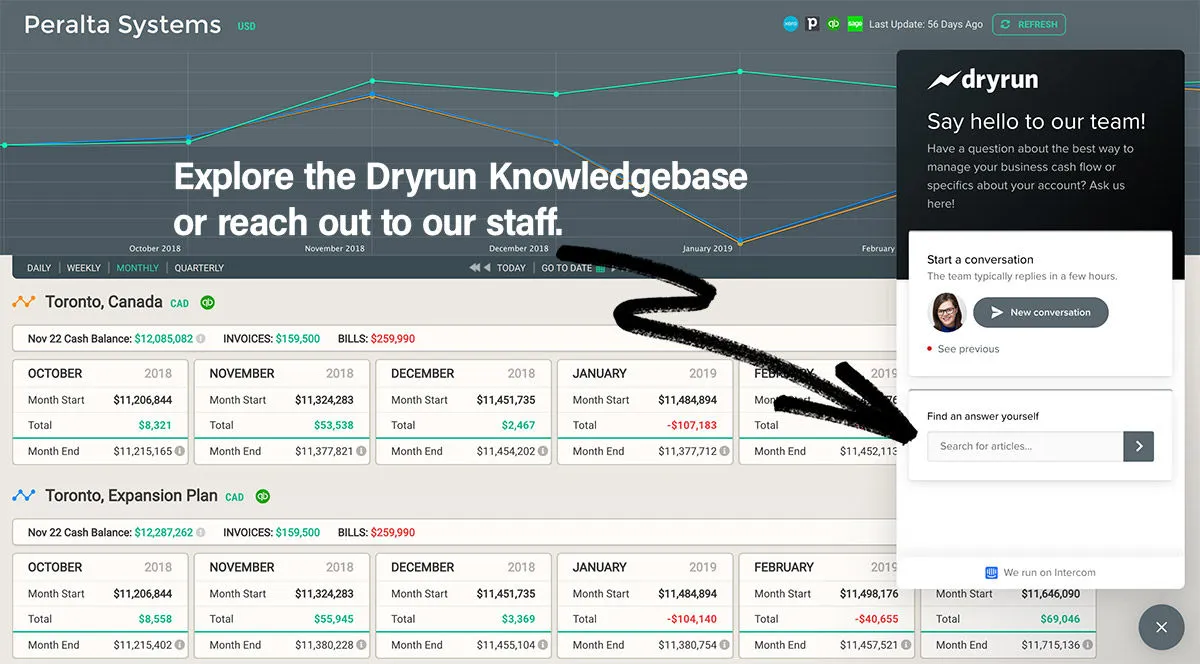The height and width of the screenshot is (664, 1200).
Task: Open info icon beside cash balance $12,287,262
Action: click(x=201, y=533)
